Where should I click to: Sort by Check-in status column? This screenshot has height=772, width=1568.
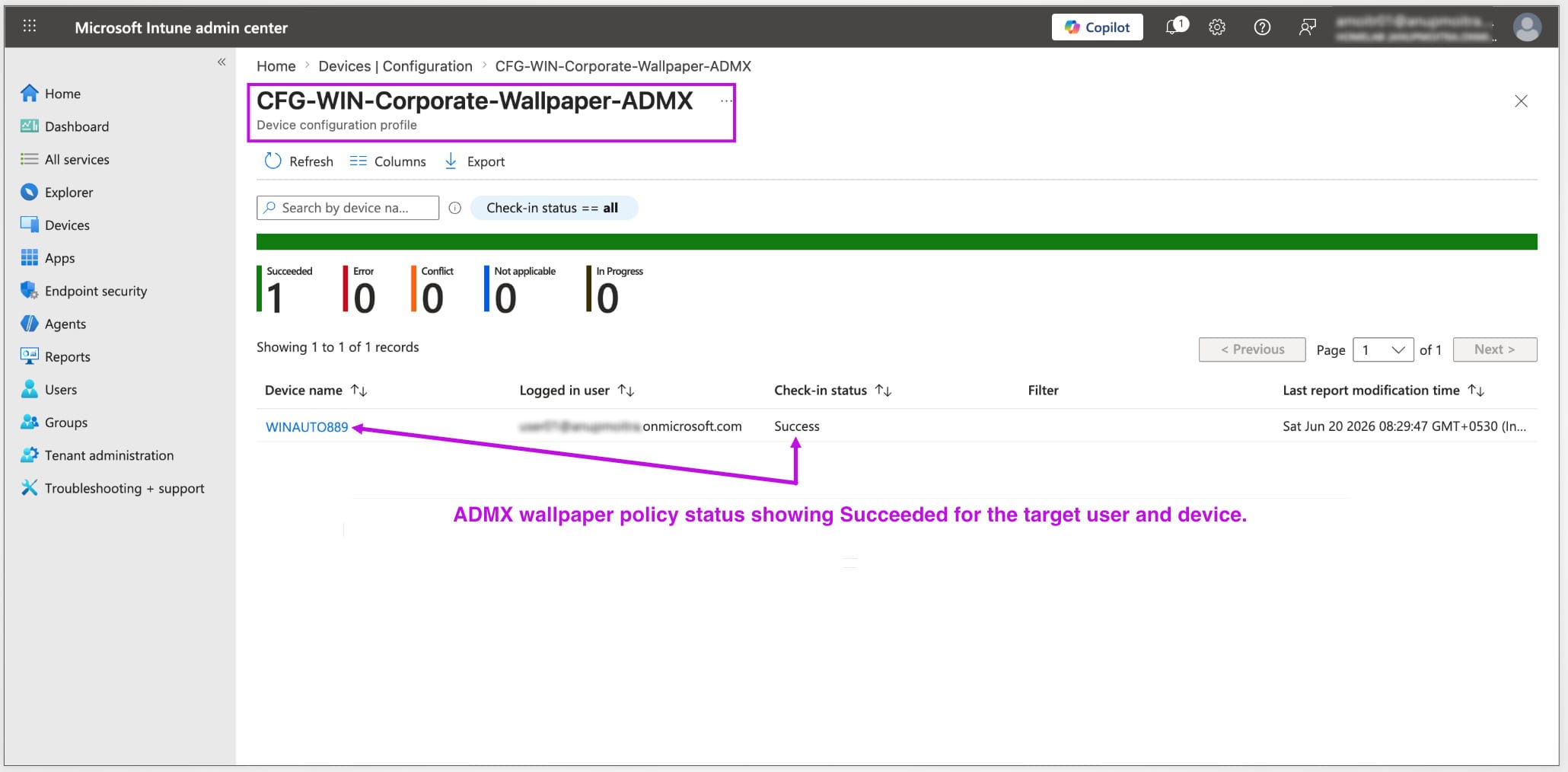click(x=833, y=391)
